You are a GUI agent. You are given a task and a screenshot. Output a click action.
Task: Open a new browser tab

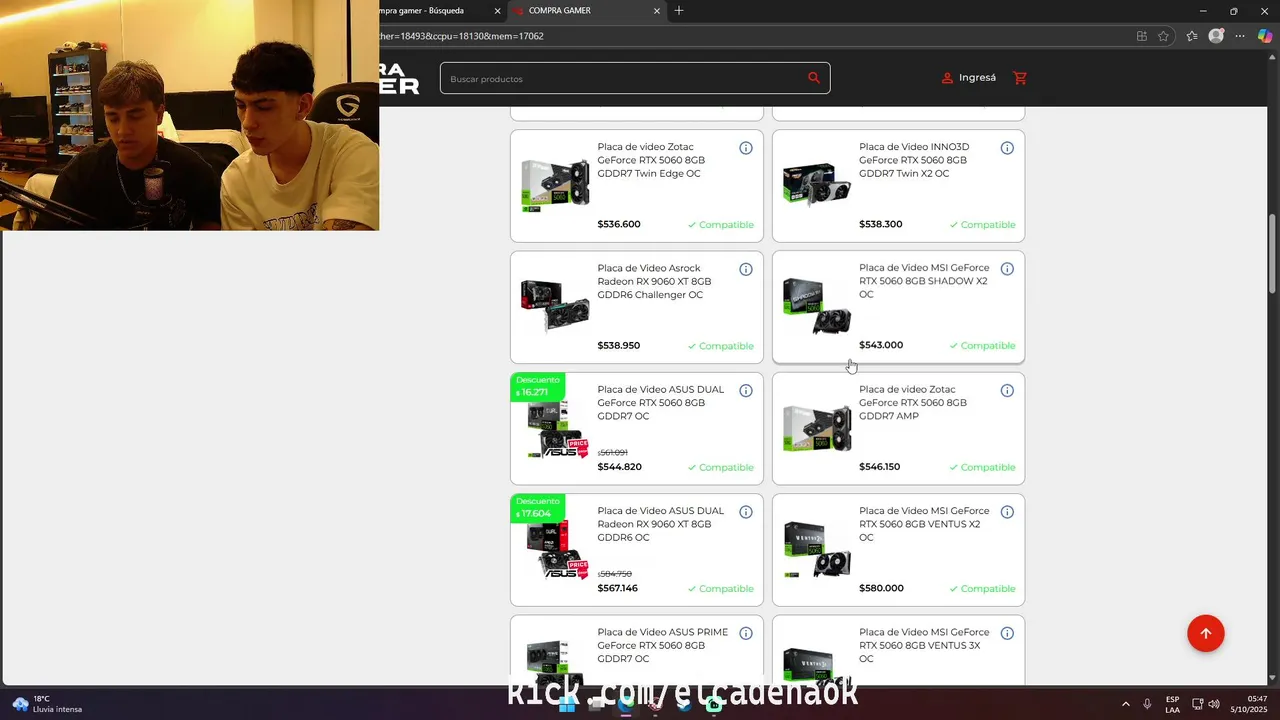tap(679, 11)
